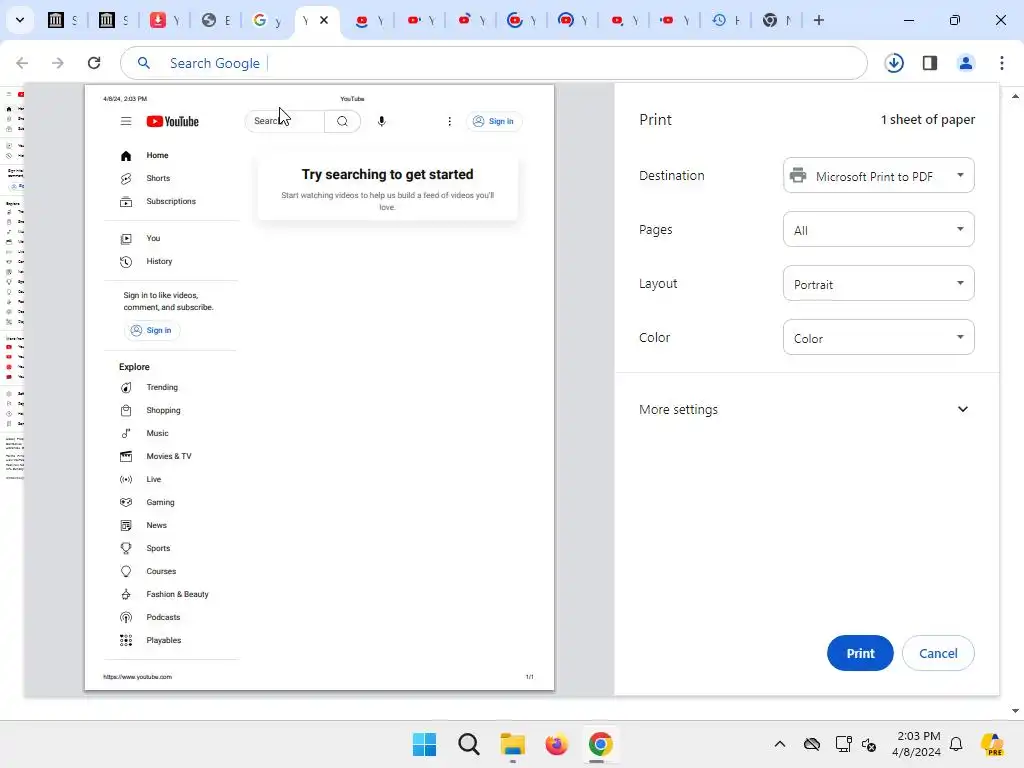
Task: Toggle the browser side panel
Action: [929, 63]
